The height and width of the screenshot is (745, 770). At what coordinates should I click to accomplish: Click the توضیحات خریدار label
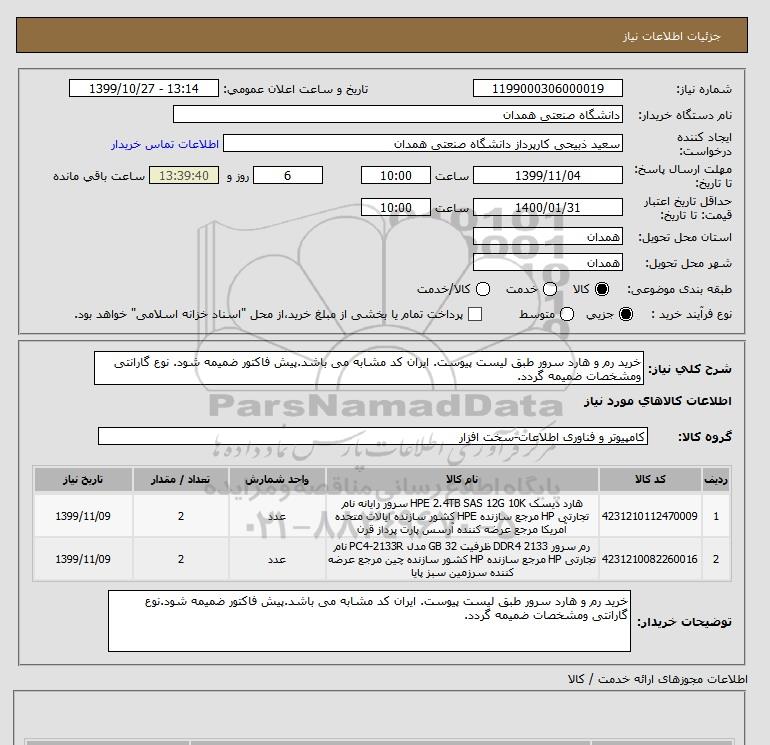[x=684, y=622]
